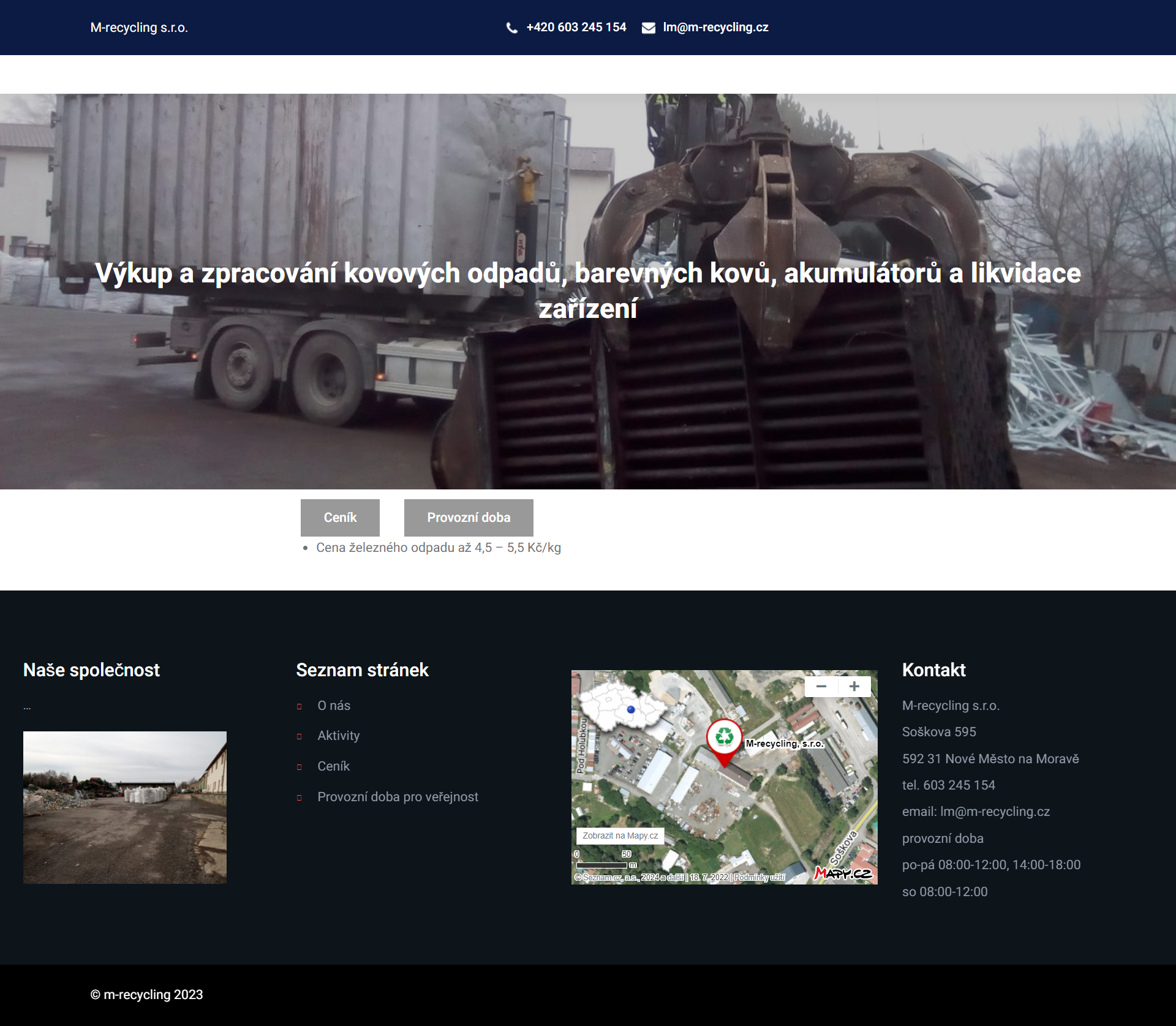
Task: Open Podmínky užití link on map
Action: (759, 877)
